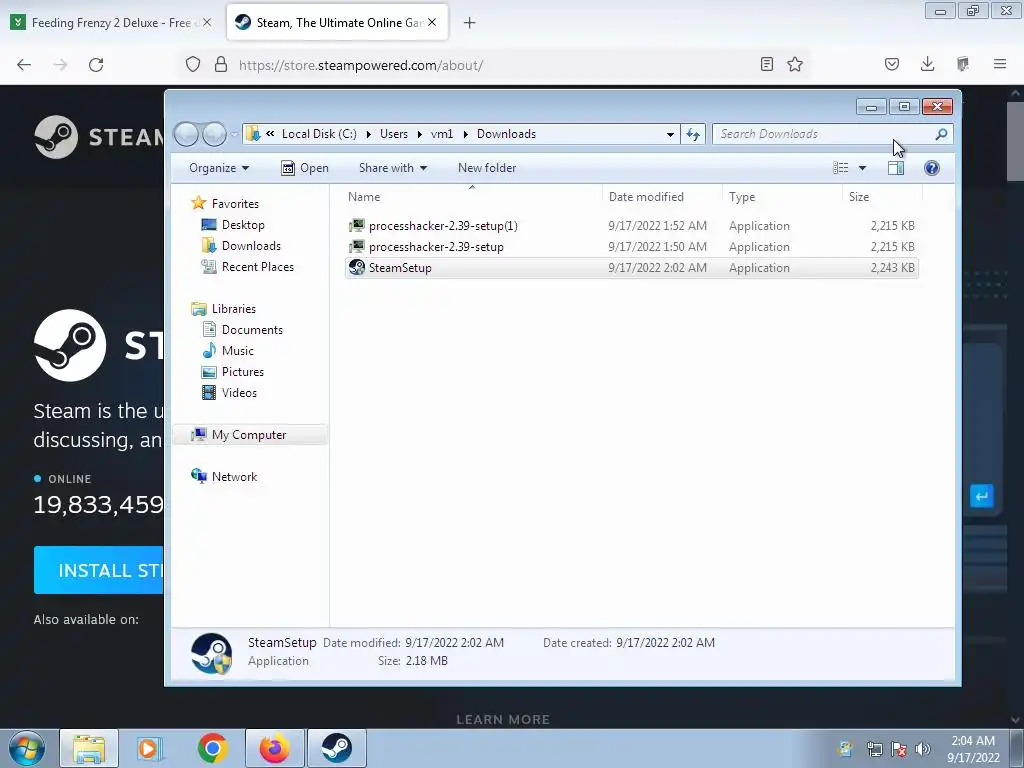Open the Firefox downloads panel
Image resolution: width=1024 pixels, height=768 pixels.
927,64
